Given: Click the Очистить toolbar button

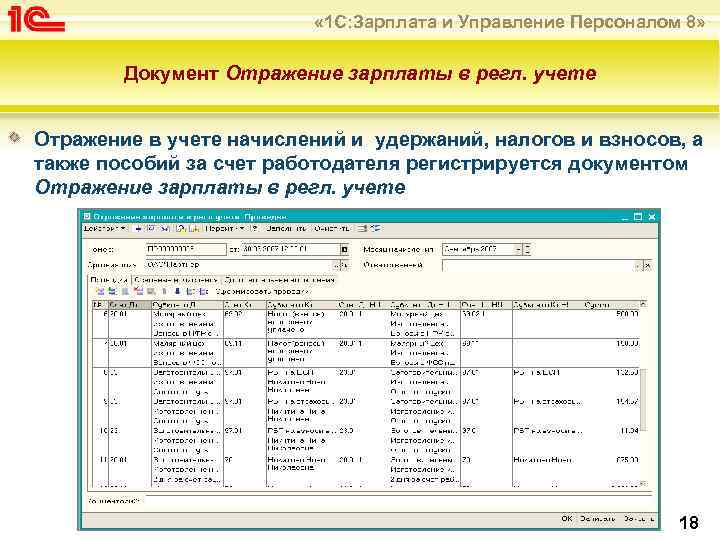Looking at the screenshot, I should pos(332,228).
